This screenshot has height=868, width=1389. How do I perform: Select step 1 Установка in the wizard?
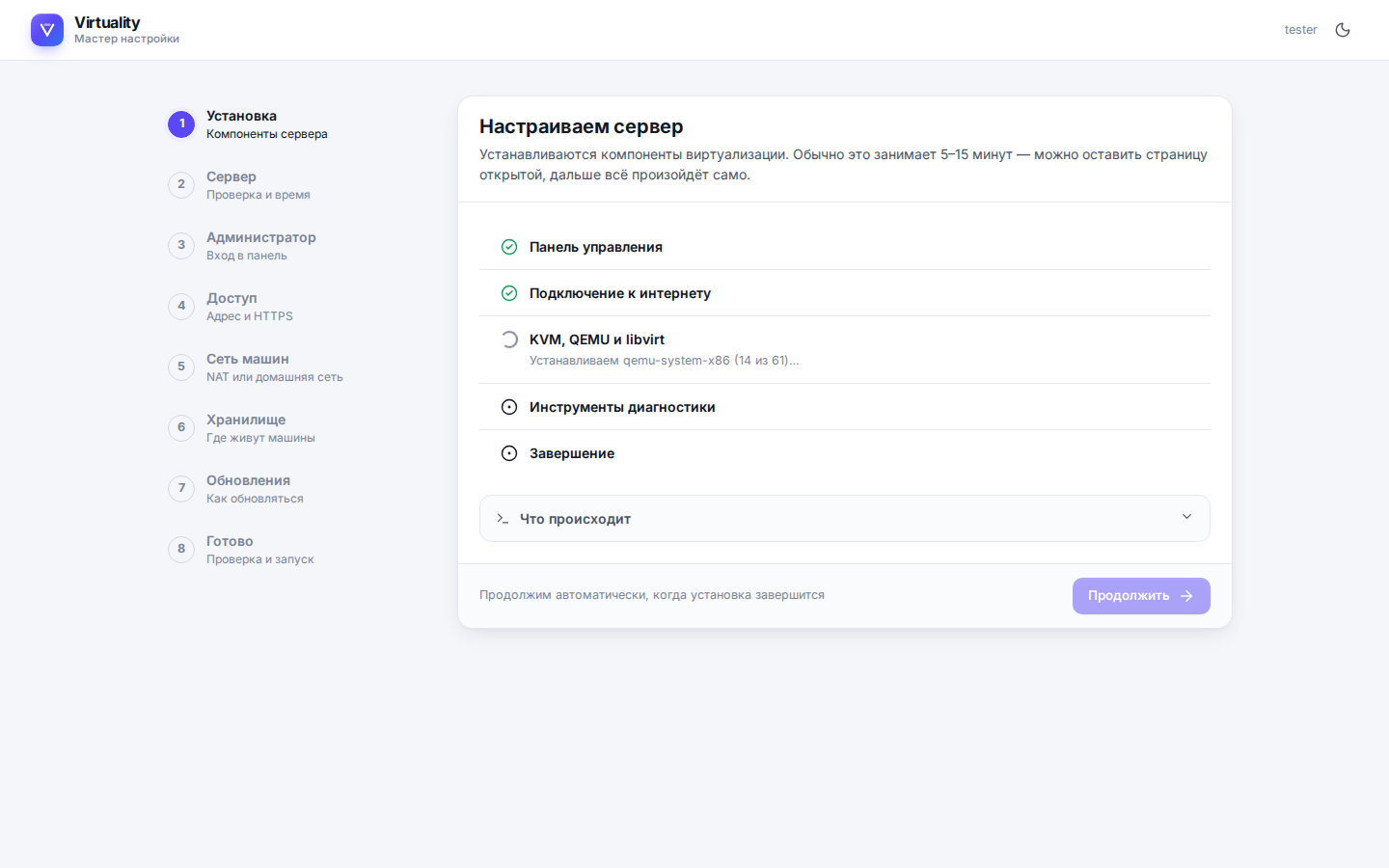(x=248, y=124)
